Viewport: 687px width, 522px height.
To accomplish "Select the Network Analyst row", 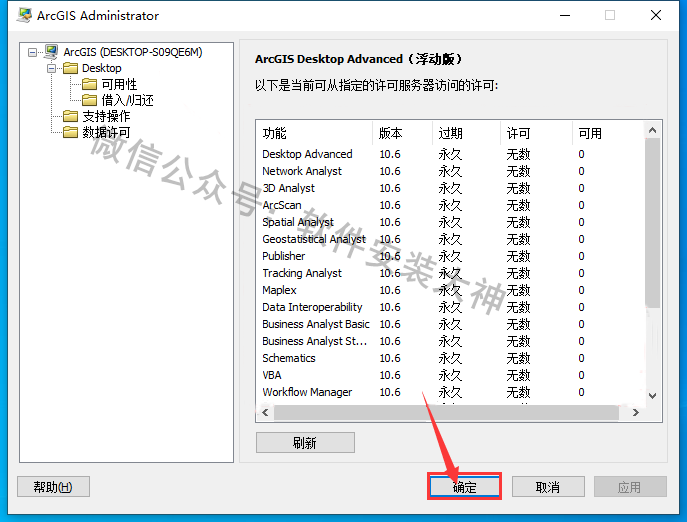I will point(450,171).
